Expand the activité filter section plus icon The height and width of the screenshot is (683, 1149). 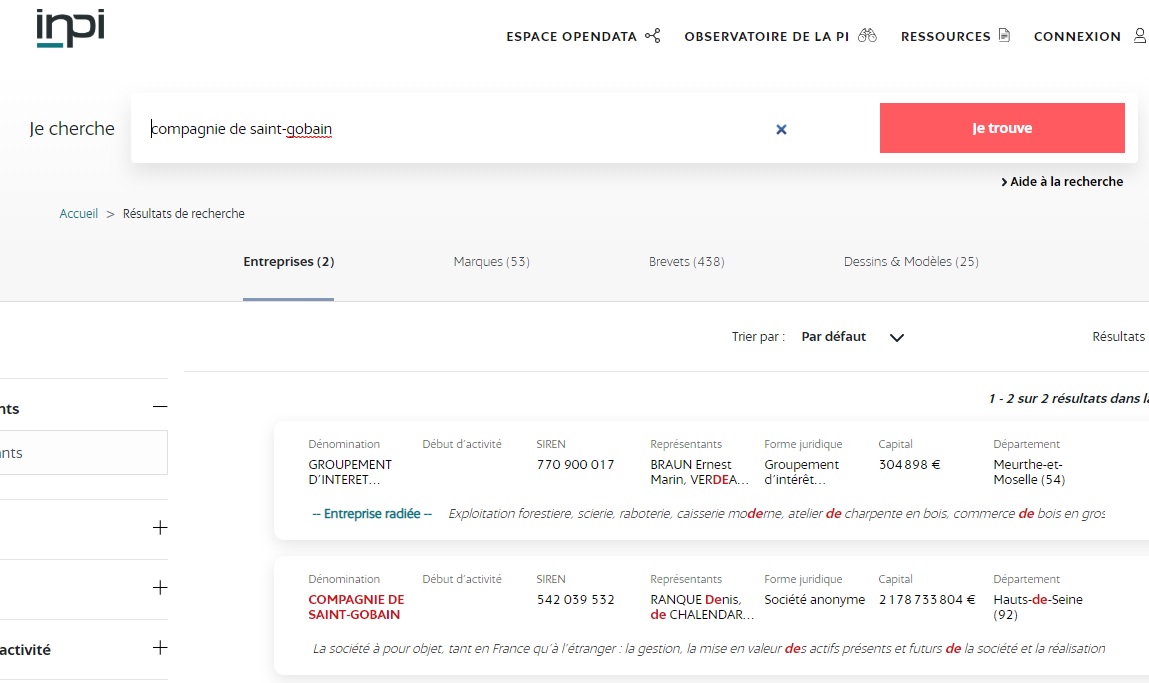(160, 648)
